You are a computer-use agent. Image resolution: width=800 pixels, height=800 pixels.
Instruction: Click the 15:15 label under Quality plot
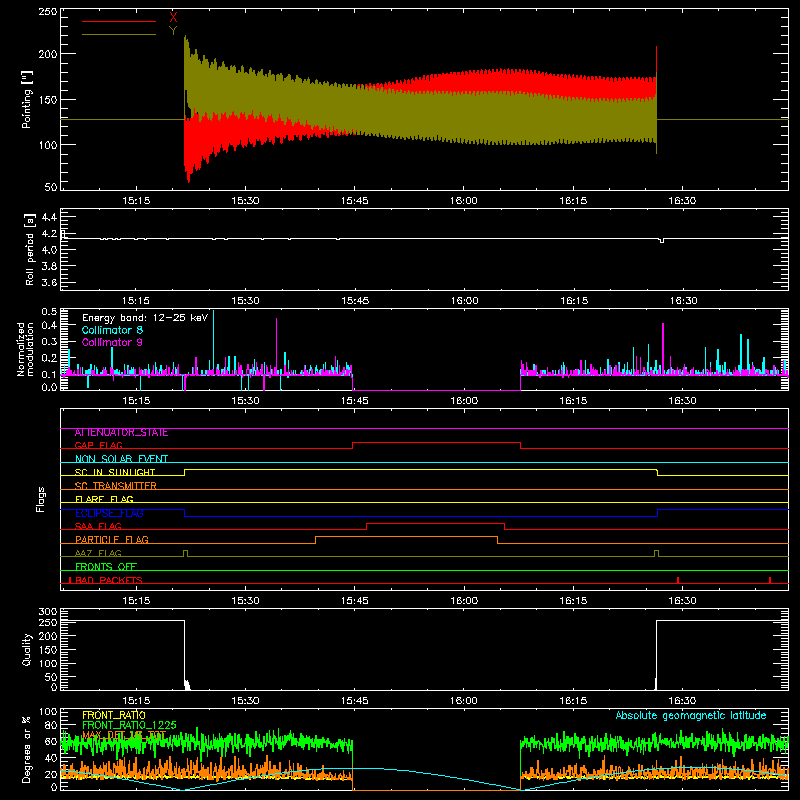coord(136,701)
